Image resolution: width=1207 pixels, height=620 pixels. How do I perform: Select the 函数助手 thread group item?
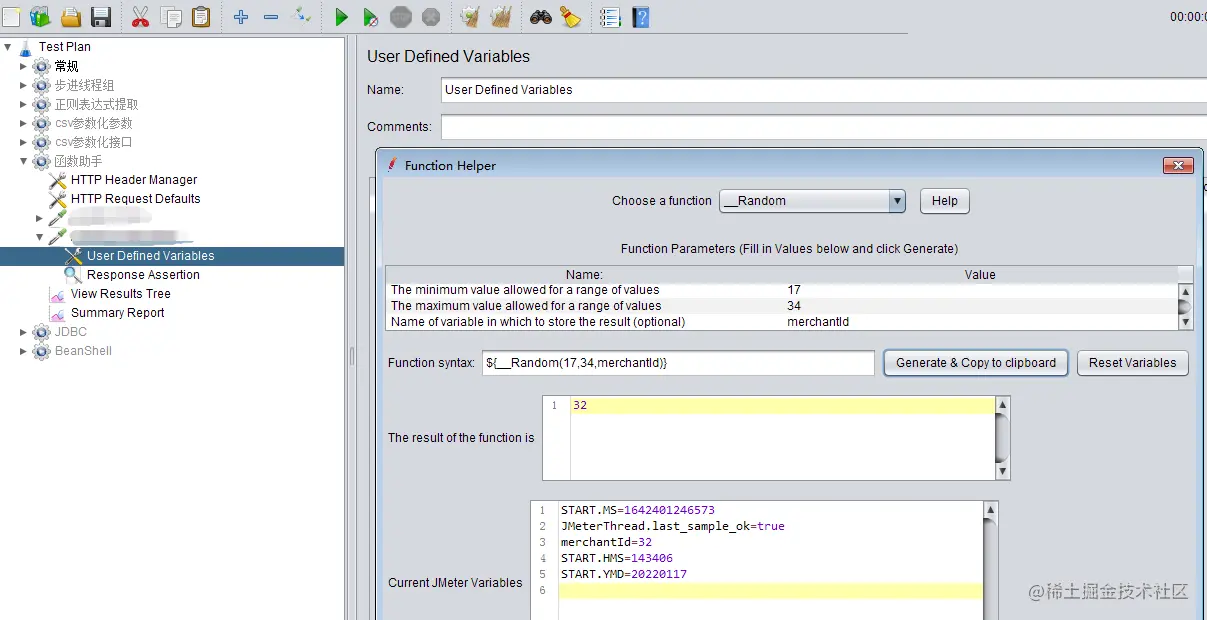pyautogui.click(x=78, y=161)
